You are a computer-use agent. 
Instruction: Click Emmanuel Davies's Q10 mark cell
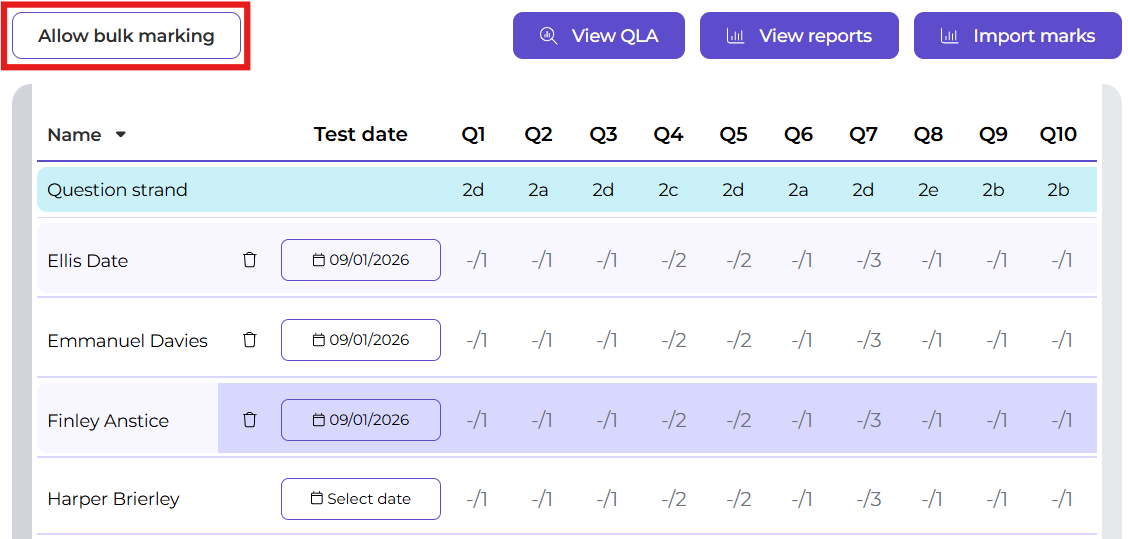tap(1061, 341)
